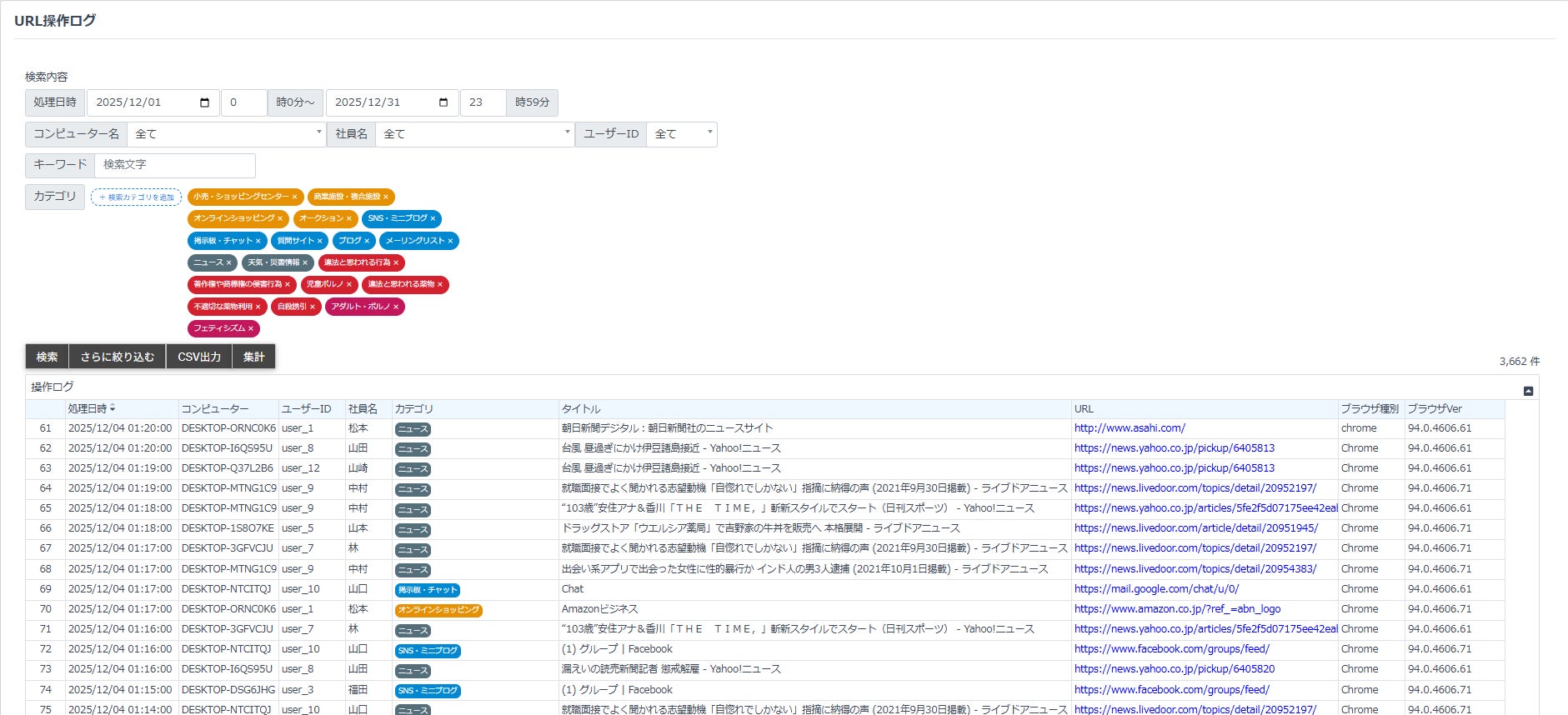1568x715 pixels.
Task: Collapse the 操作ログ panel with arrow icon
Action: coord(1528,391)
